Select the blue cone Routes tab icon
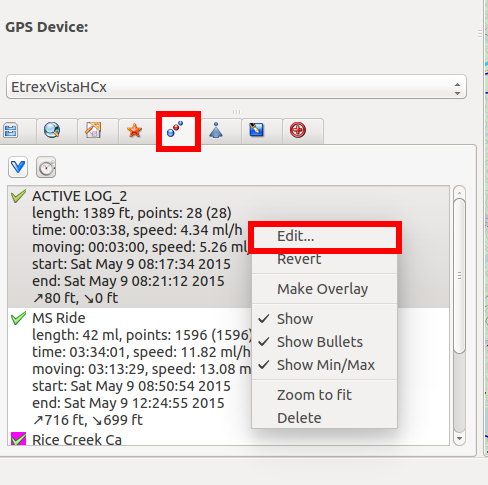The width and height of the screenshot is (488, 485). (x=216, y=130)
